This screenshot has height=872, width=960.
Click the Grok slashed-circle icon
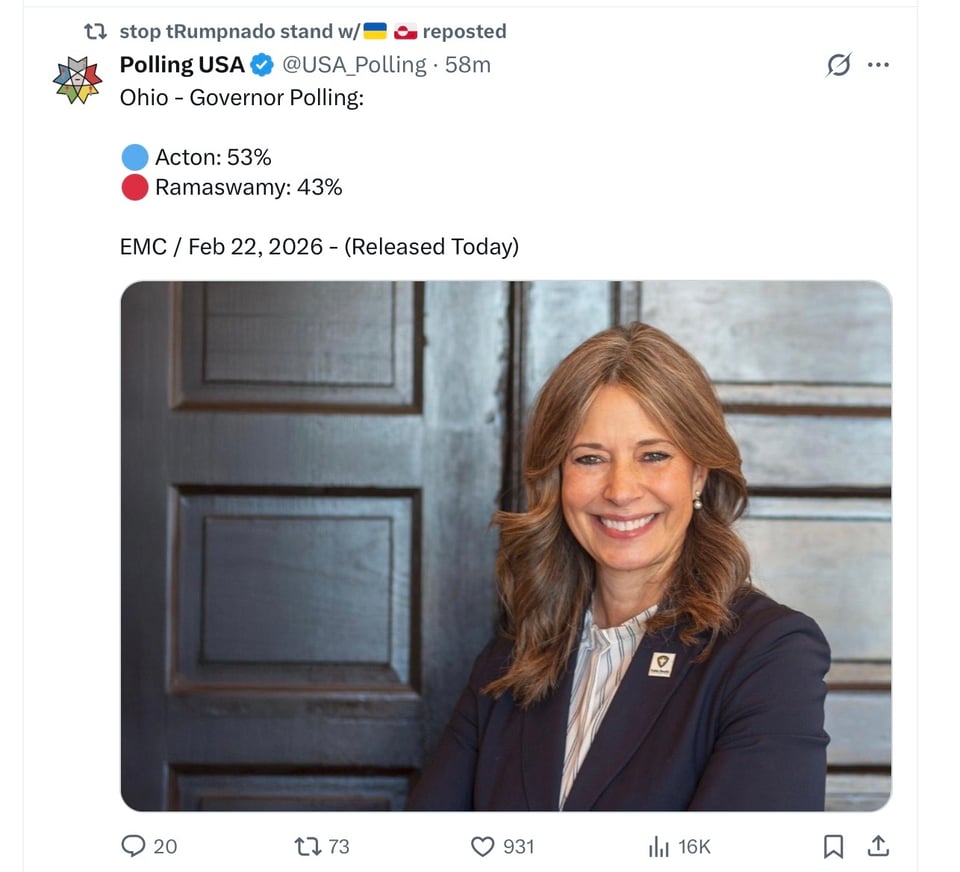pos(838,65)
